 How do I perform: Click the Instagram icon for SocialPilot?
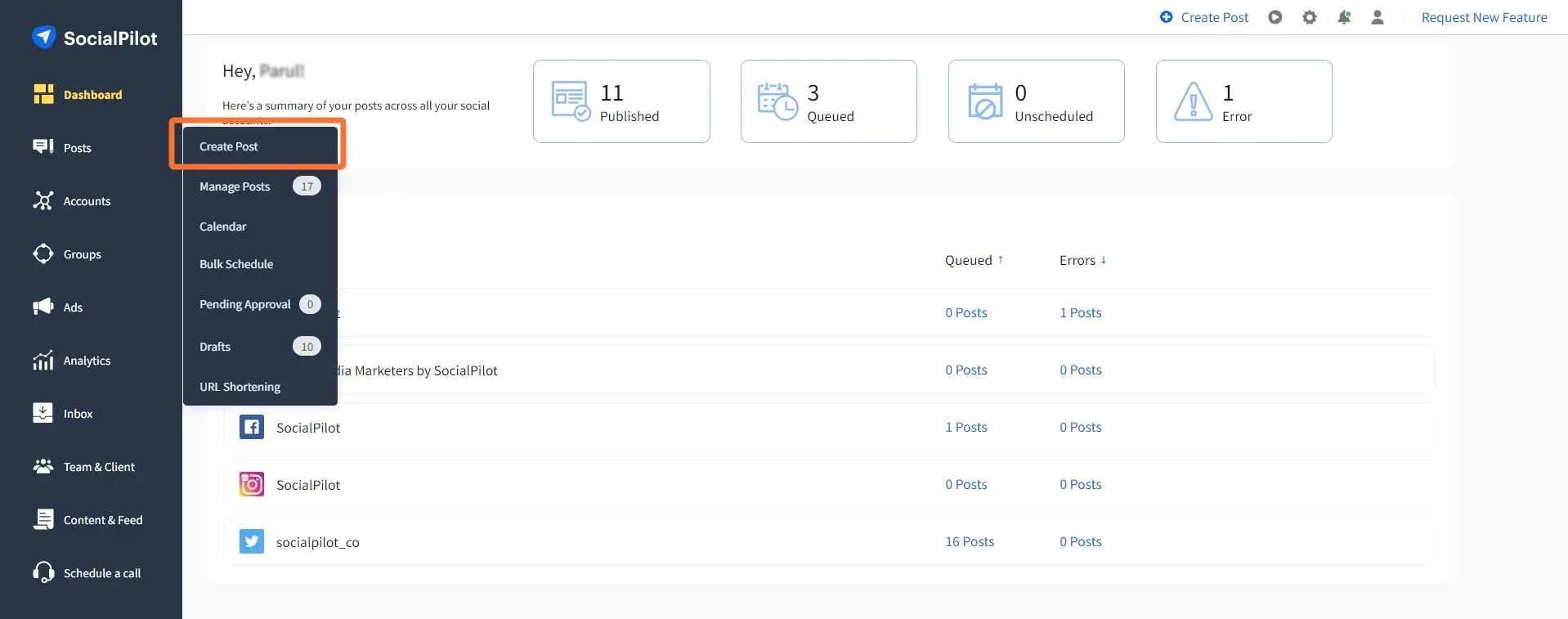[x=252, y=484]
